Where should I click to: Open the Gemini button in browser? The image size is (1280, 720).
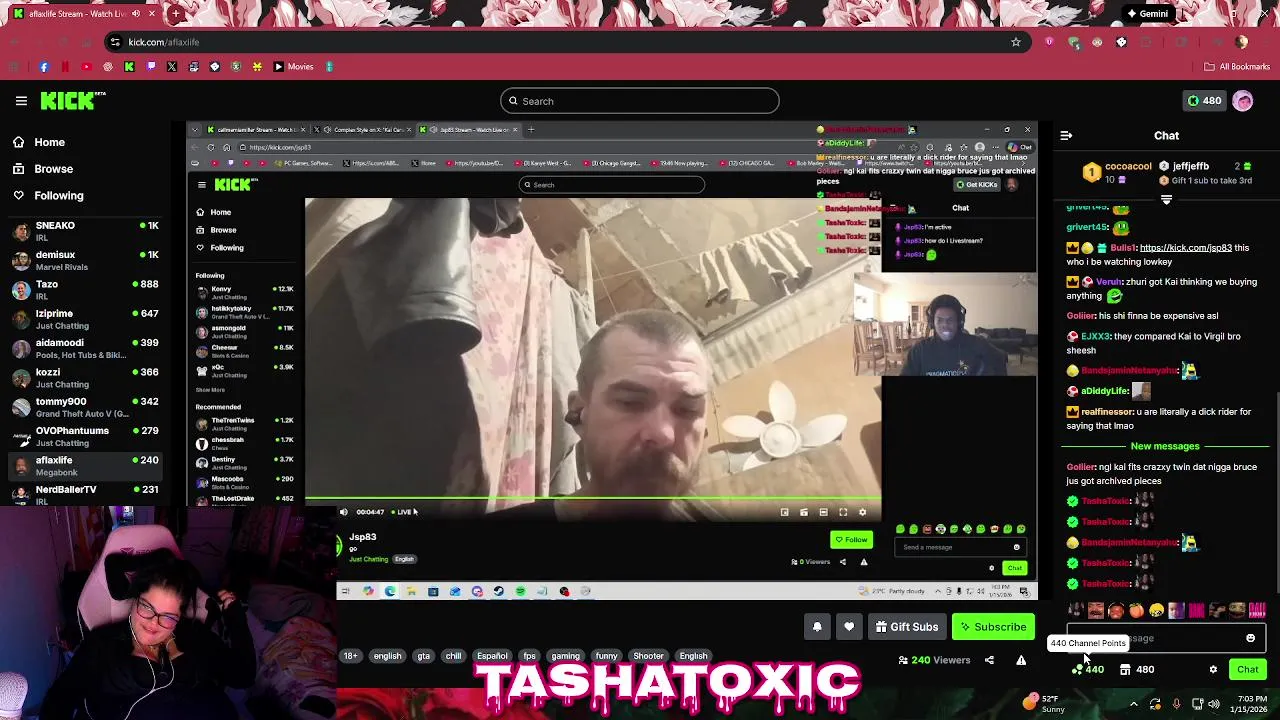(1147, 14)
